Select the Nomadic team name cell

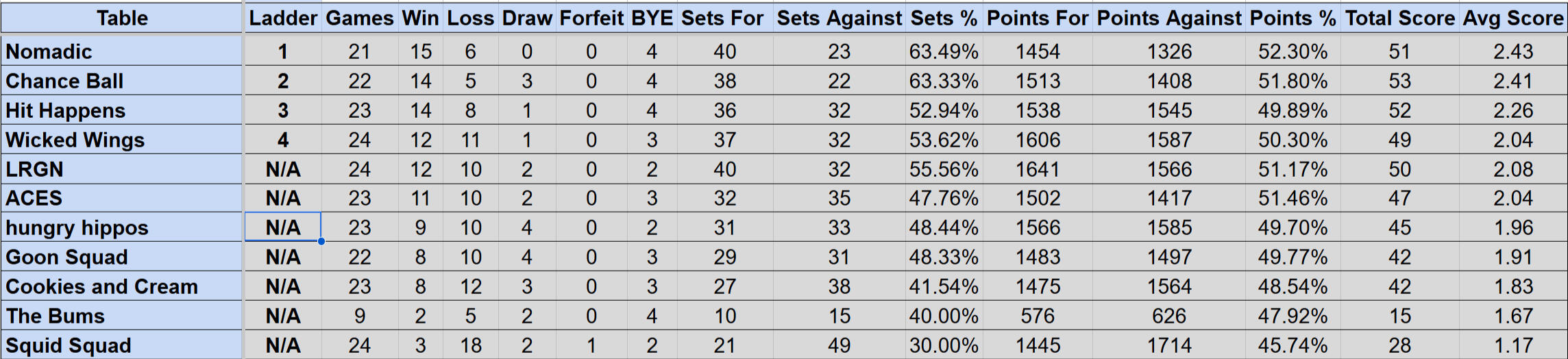click(122, 51)
